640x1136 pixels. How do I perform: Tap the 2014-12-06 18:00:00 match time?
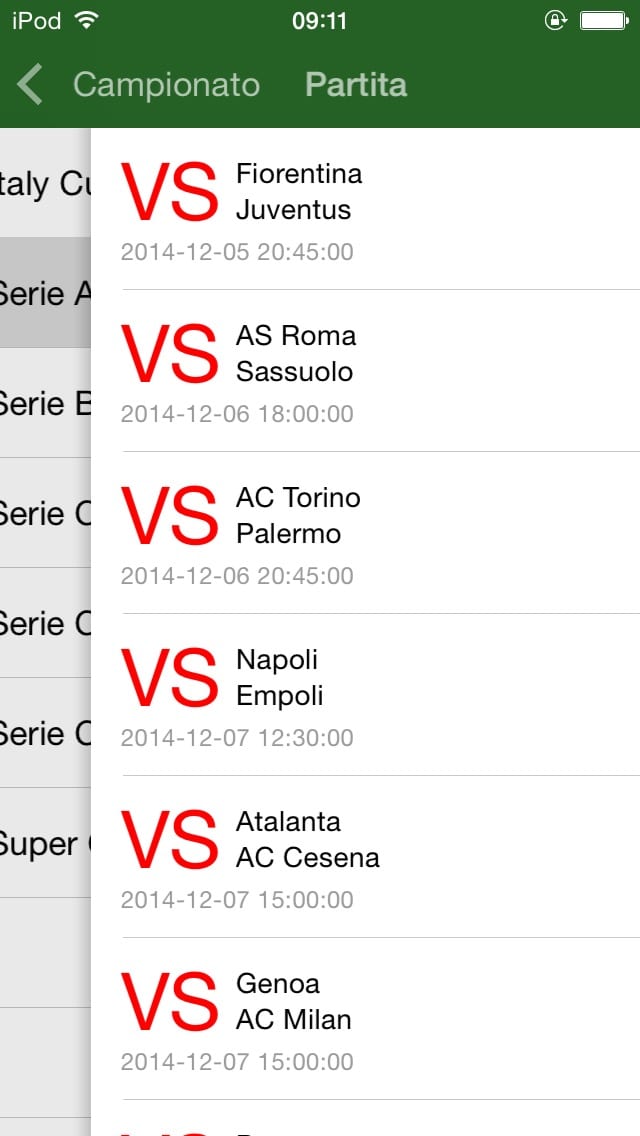(237, 414)
